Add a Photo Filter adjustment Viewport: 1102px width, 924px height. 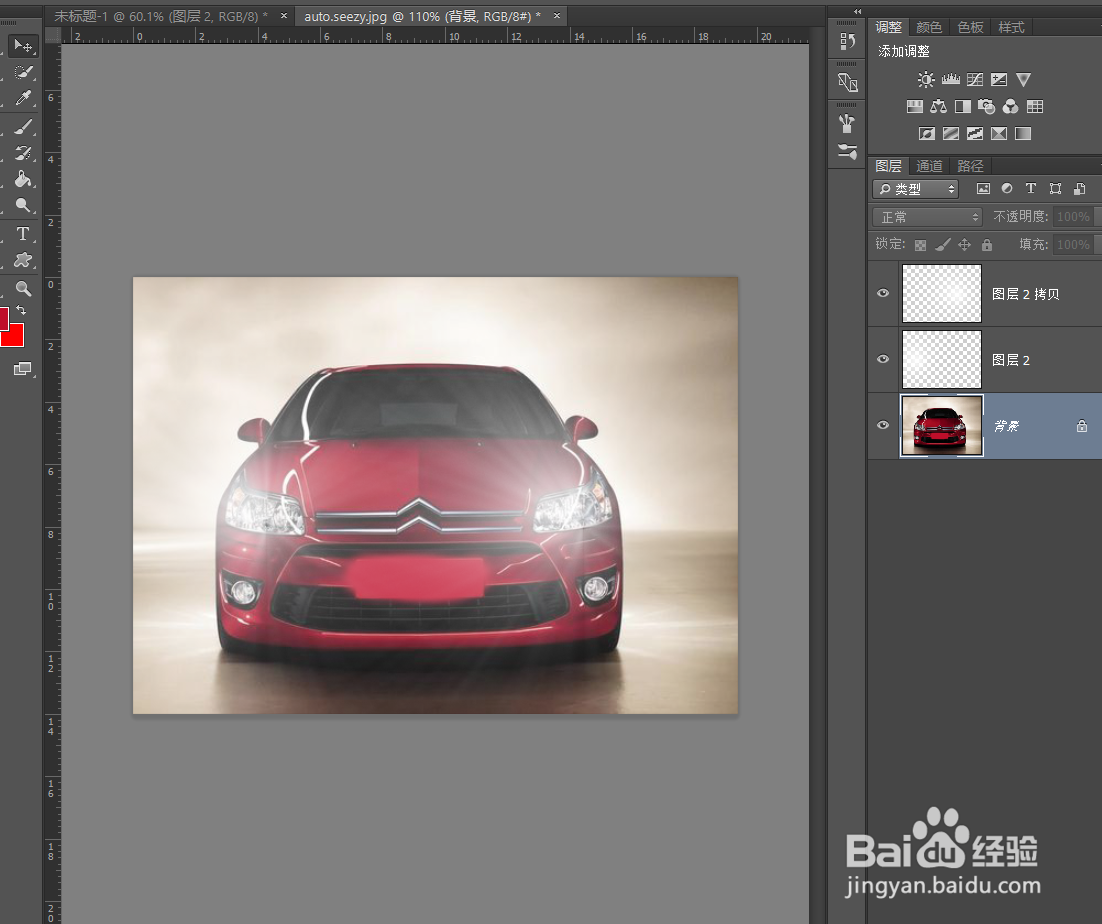[987, 107]
